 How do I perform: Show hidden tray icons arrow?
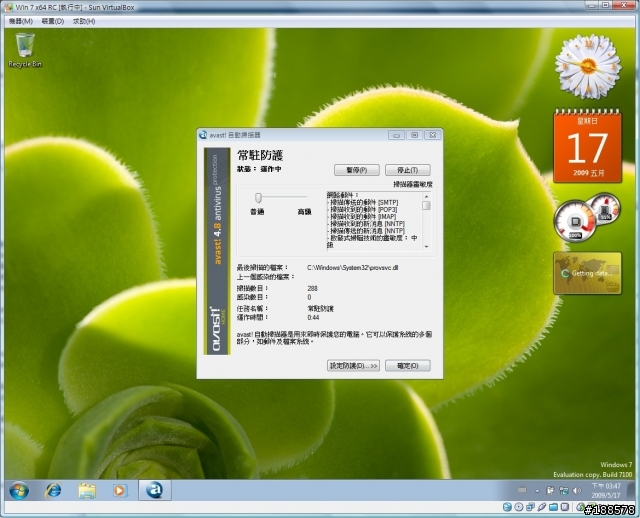537,491
